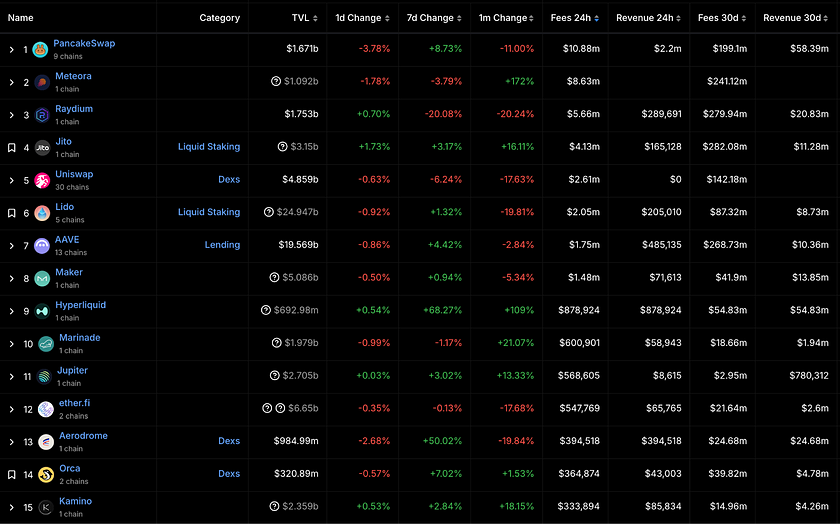The width and height of the screenshot is (840, 524).
Task: Click the Uniswap logo icon
Action: pos(42,180)
